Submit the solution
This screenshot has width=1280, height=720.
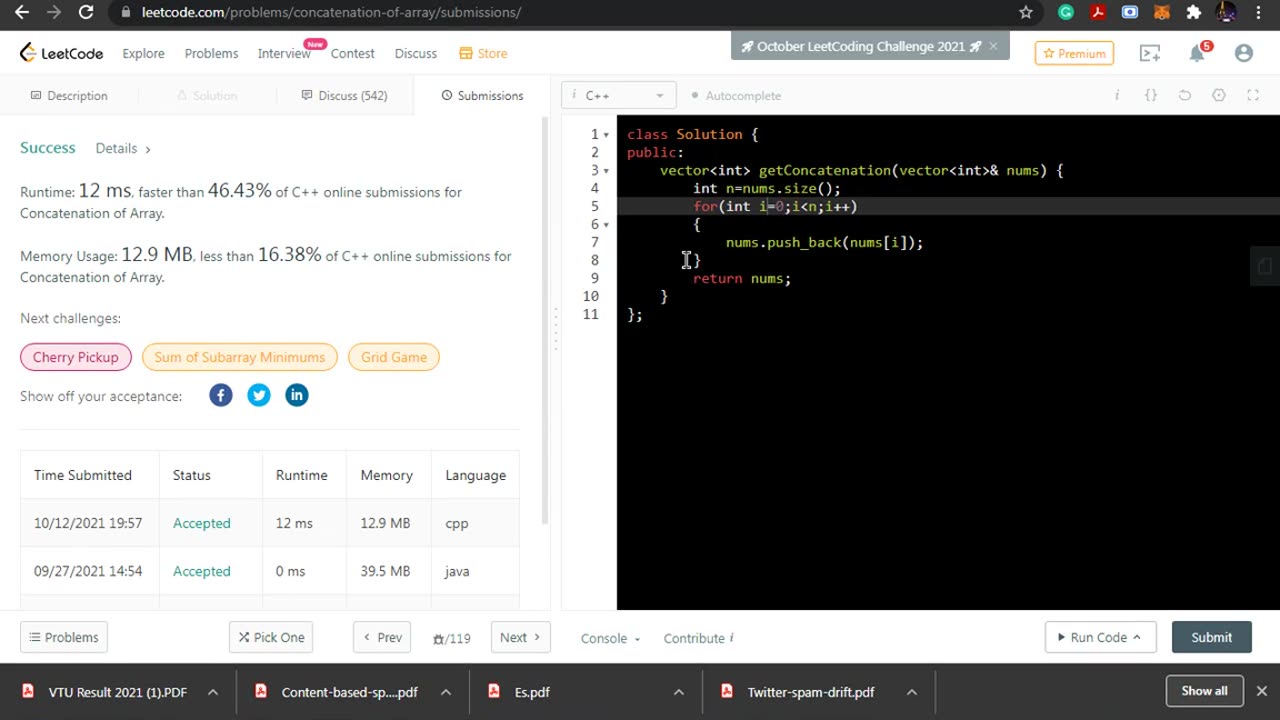point(1211,637)
